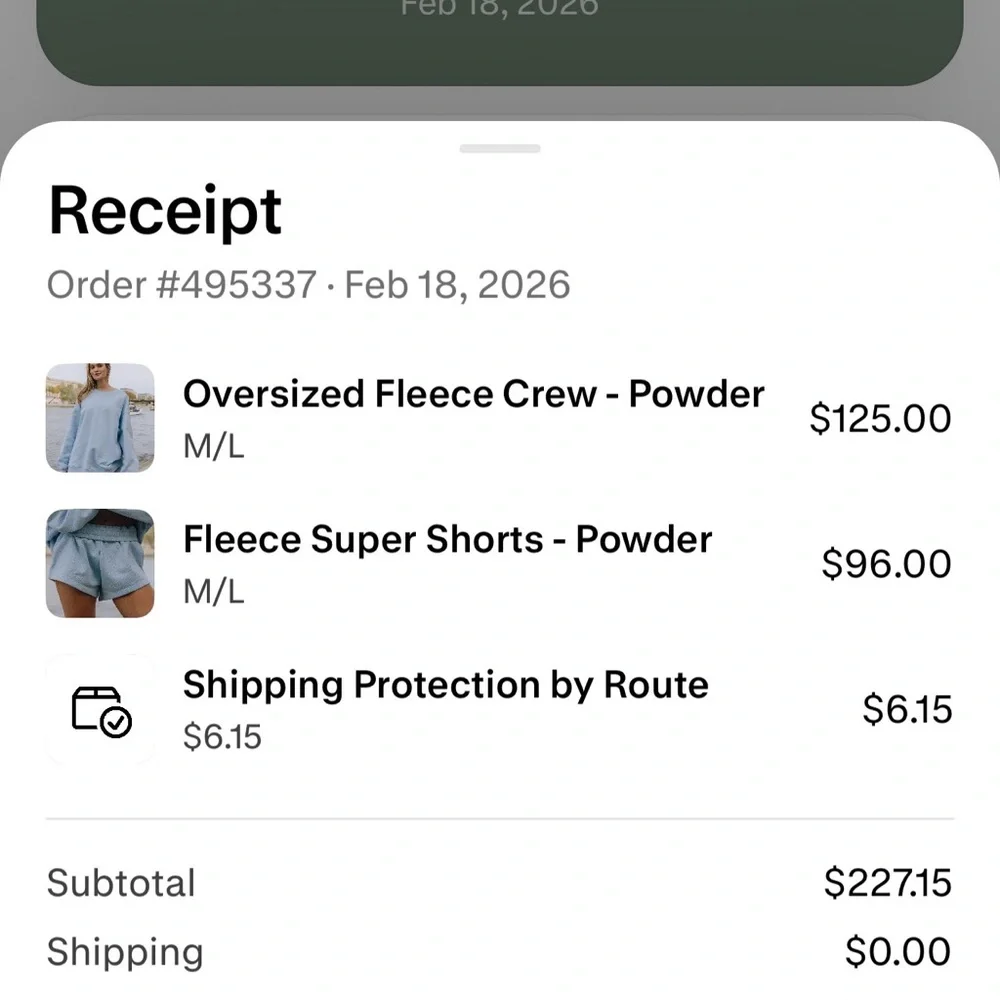Tap the $0.00 shipping amount
1000x1000 pixels.
(897, 952)
